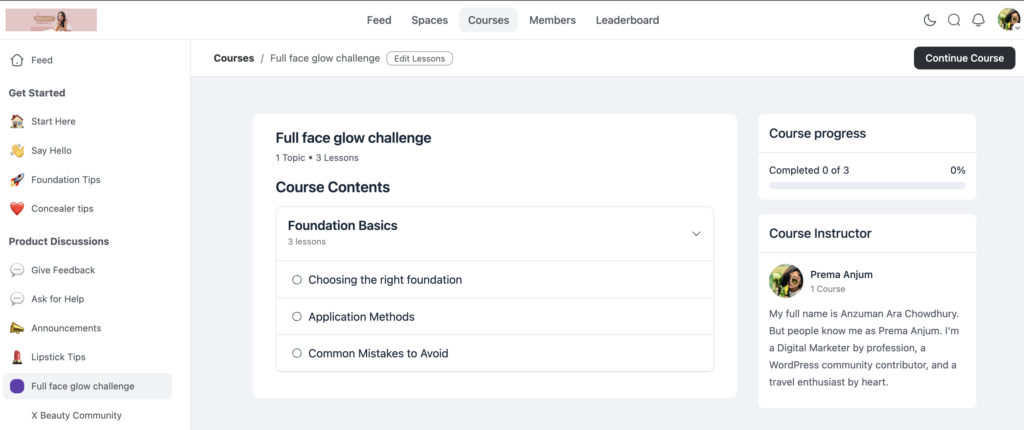
Task: Click the home icon beside Feed
Action: [x=17, y=60]
